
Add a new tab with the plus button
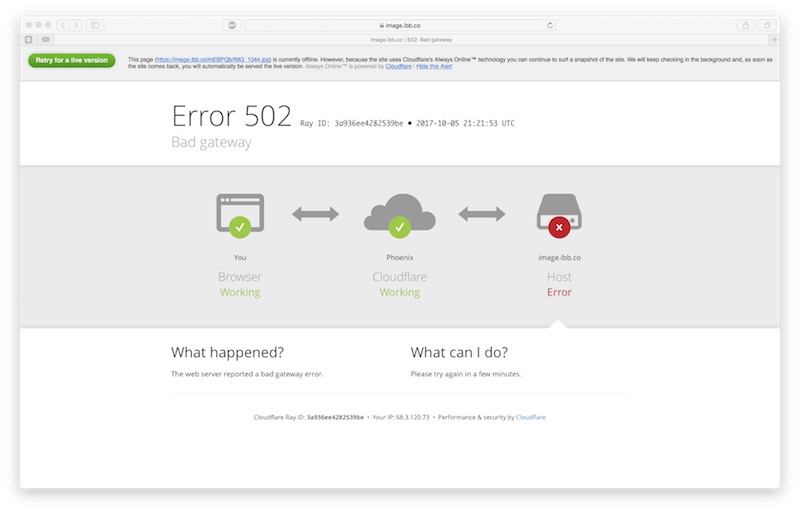click(x=774, y=39)
